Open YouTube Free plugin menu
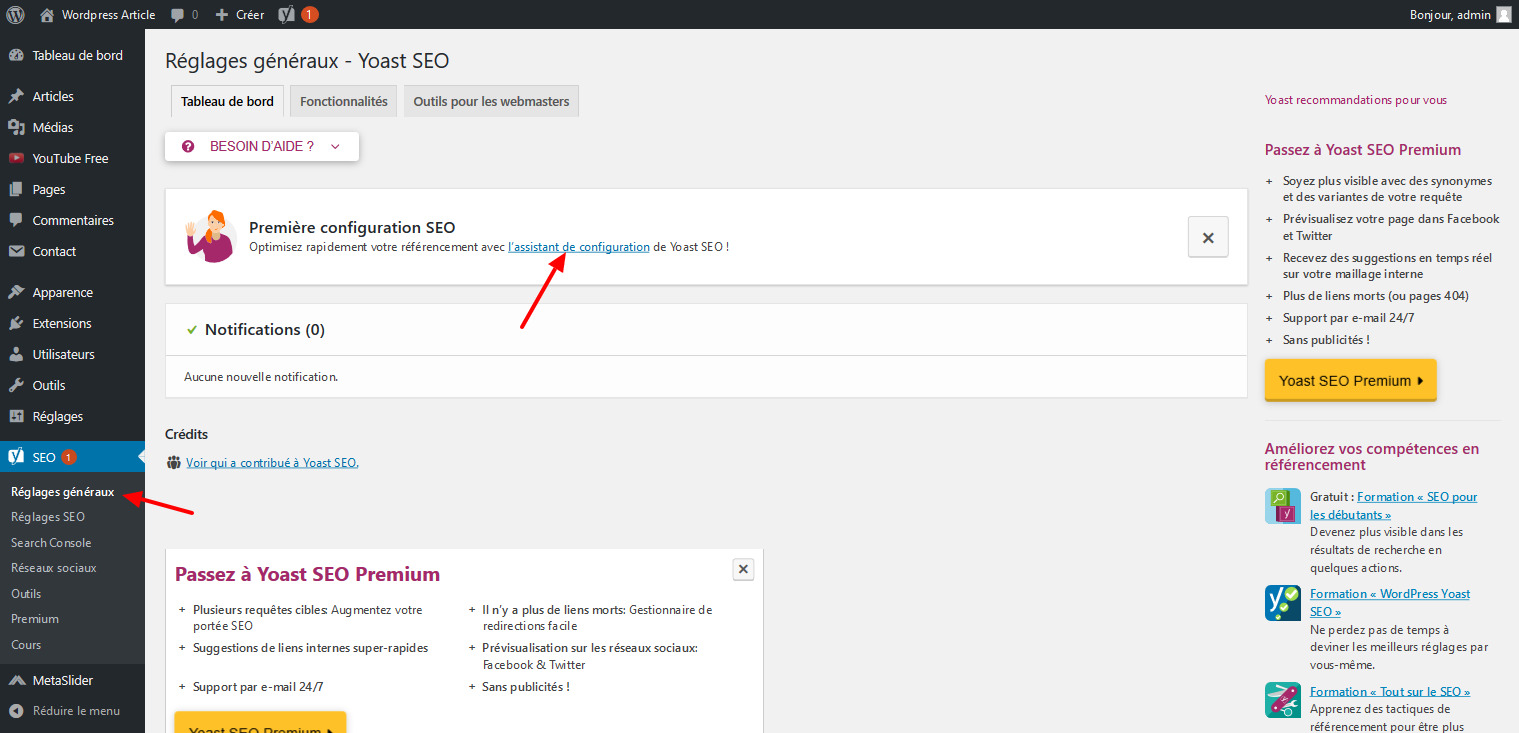The width and height of the screenshot is (1519, 733). point(72,158)
